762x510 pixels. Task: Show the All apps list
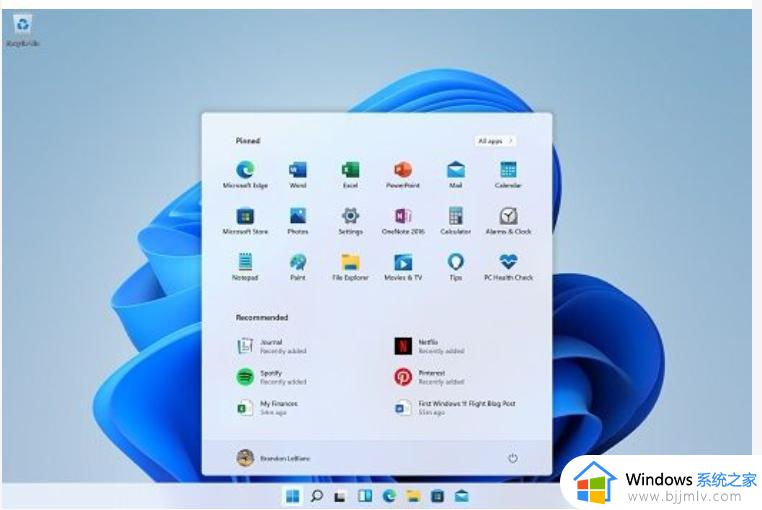(x=495, y=141)
